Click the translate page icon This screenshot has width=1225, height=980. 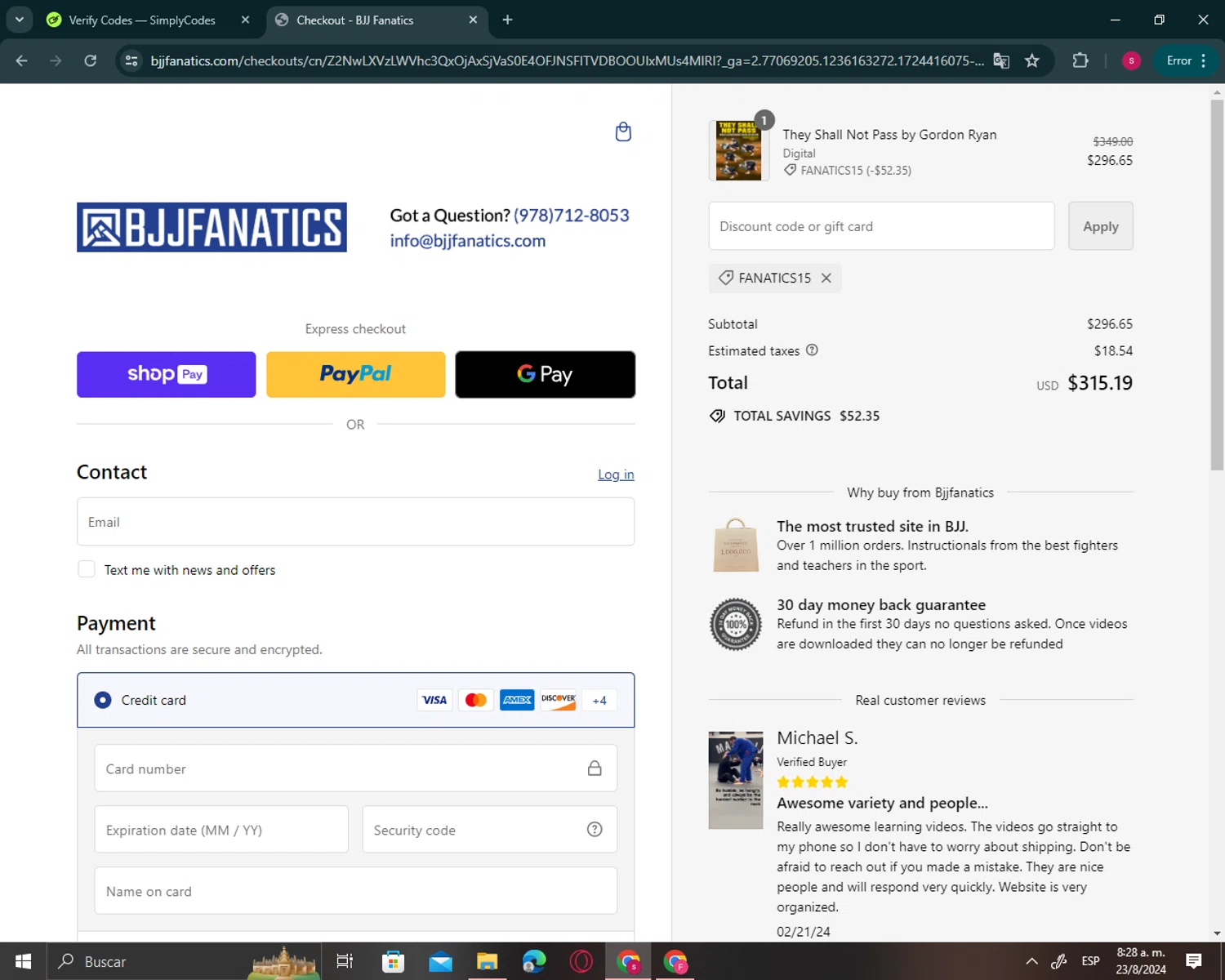coord(1001,60)
